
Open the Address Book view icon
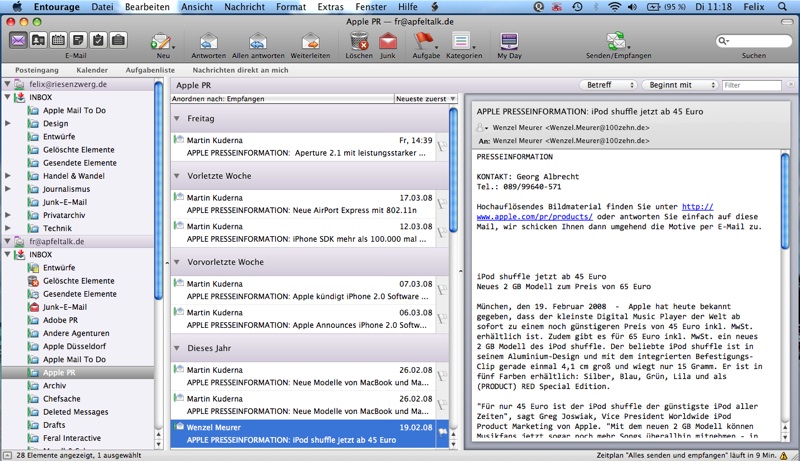[x=38, y=40]
